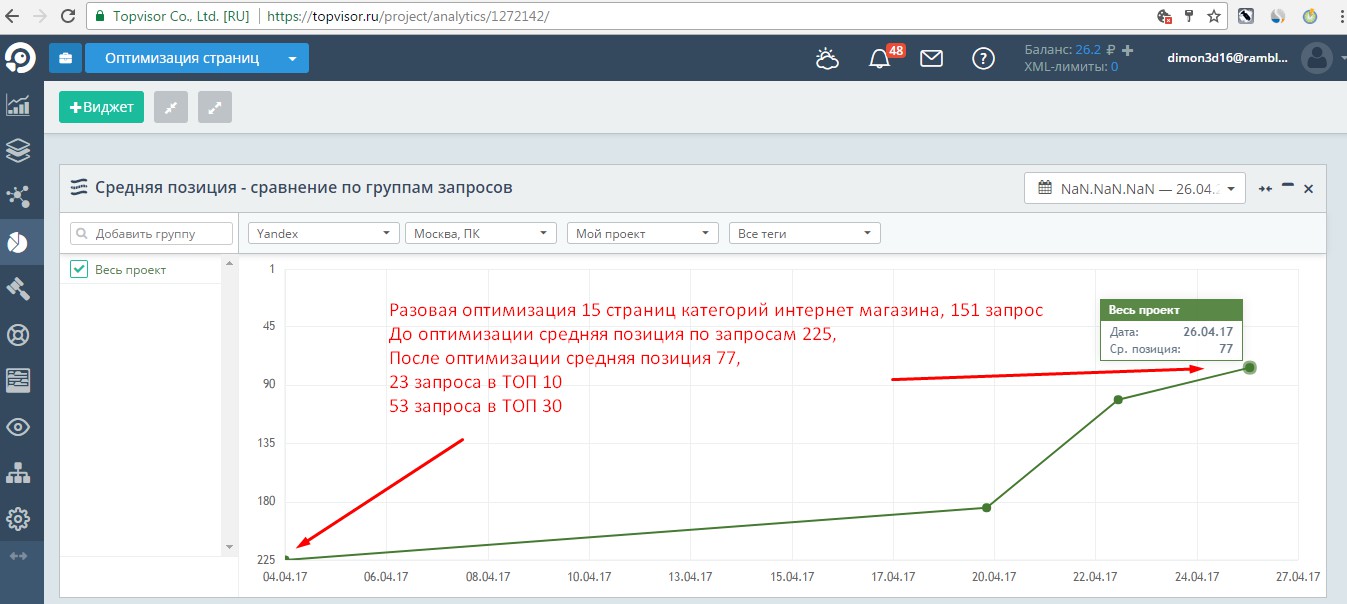
Task: Click the green clock extension icon
Action: coord(1310,16)
